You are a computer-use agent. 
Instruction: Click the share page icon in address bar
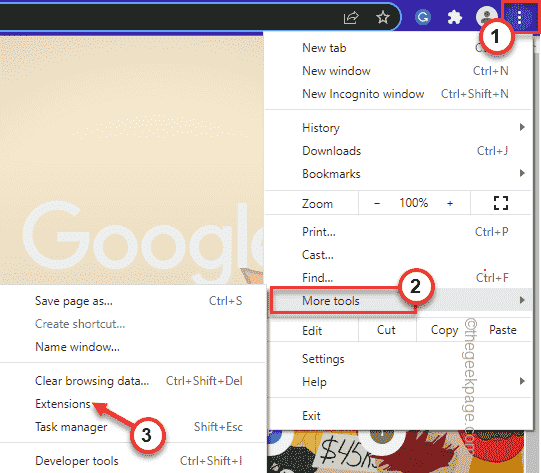(351, 17)
